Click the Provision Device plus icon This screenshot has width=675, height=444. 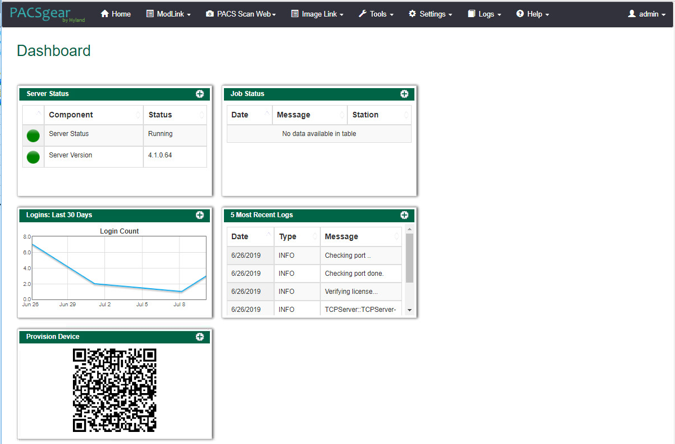200,337
